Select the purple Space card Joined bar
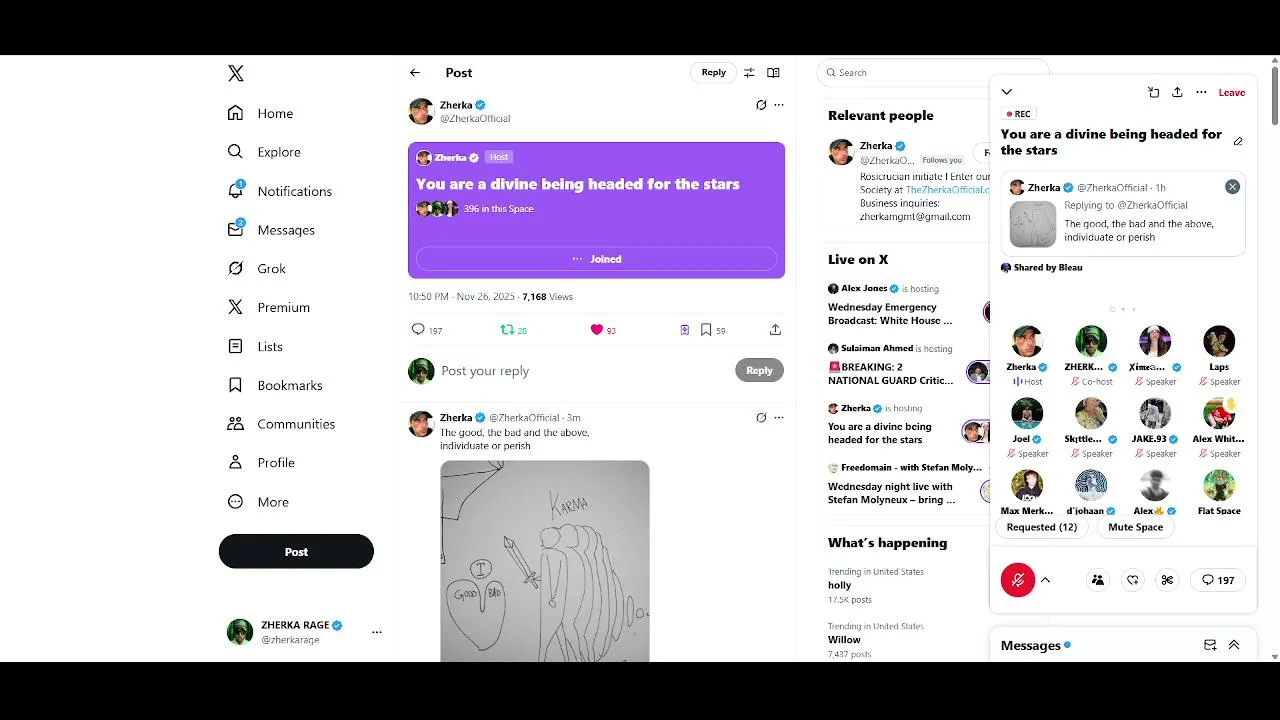Image resolution: width=1280 pixels, height=720 pixels. [x=596, y=259]
